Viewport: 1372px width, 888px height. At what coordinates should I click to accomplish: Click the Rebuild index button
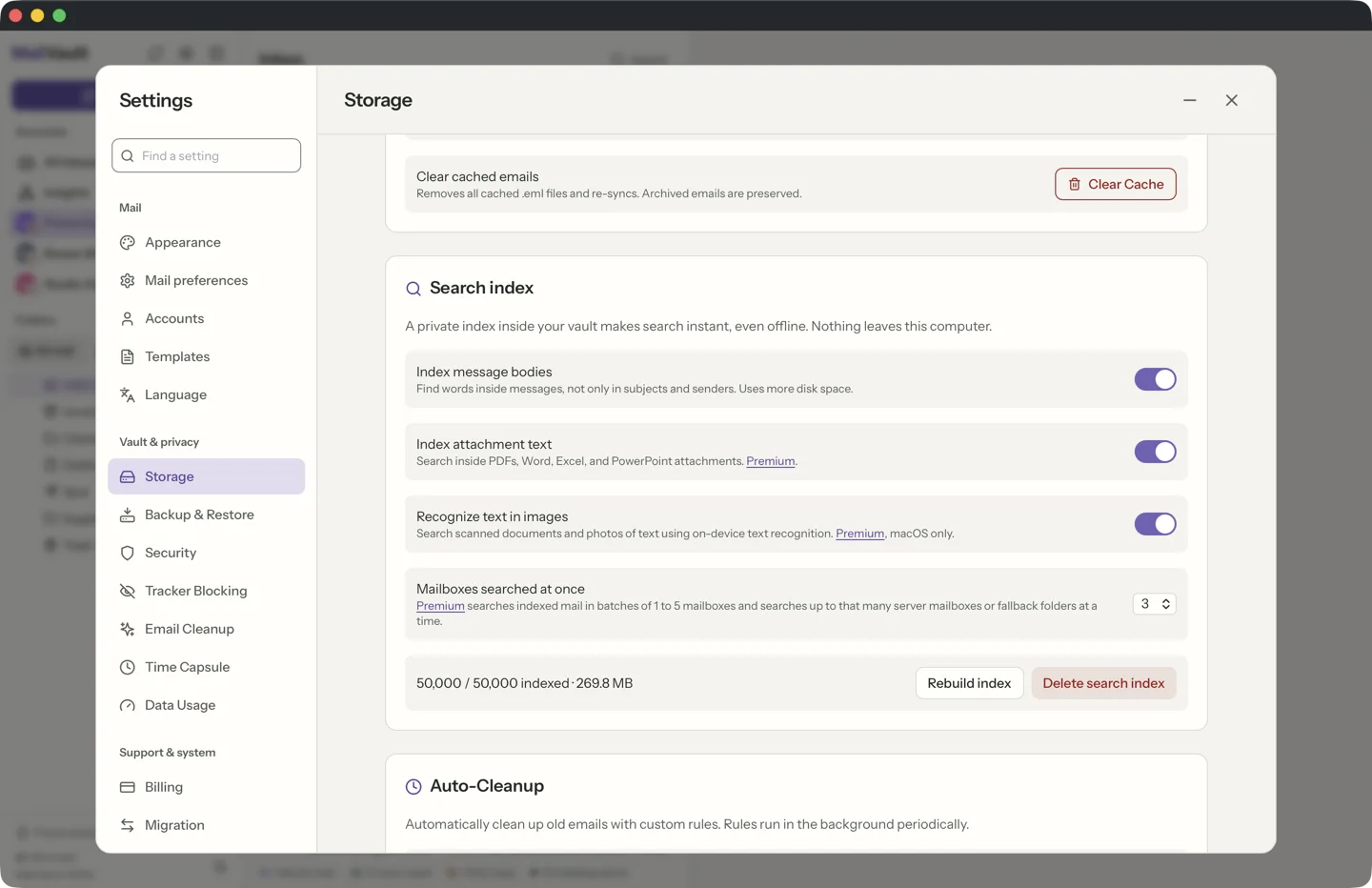[969, 683]
